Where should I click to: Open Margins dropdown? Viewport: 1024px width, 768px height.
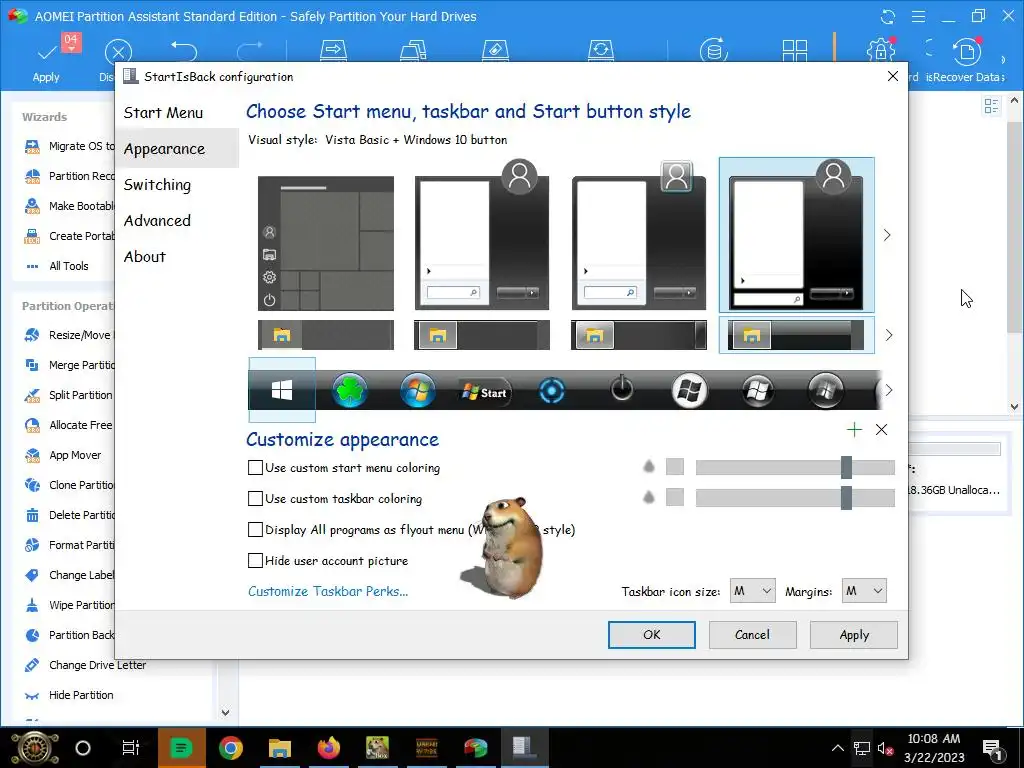click(864, 591)
